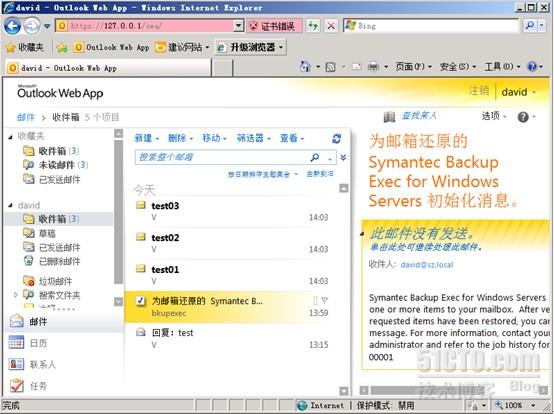Toggle newest to oldest sort order
554x414 pixels.
[x=320, y=174]
